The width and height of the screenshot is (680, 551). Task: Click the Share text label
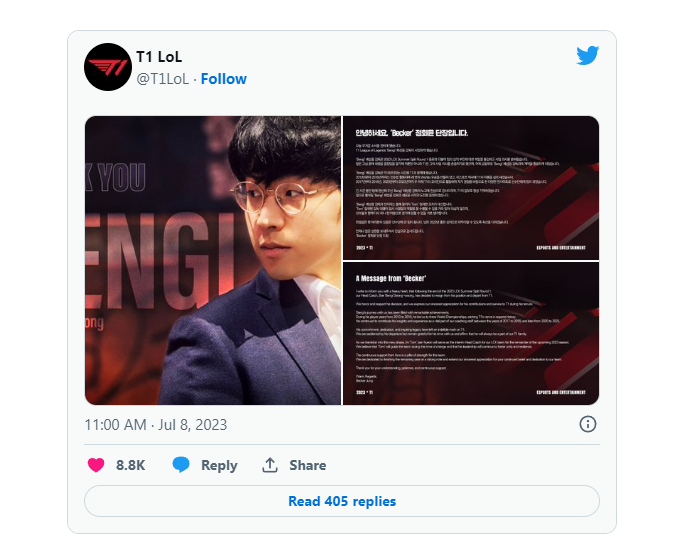[308, 465]
